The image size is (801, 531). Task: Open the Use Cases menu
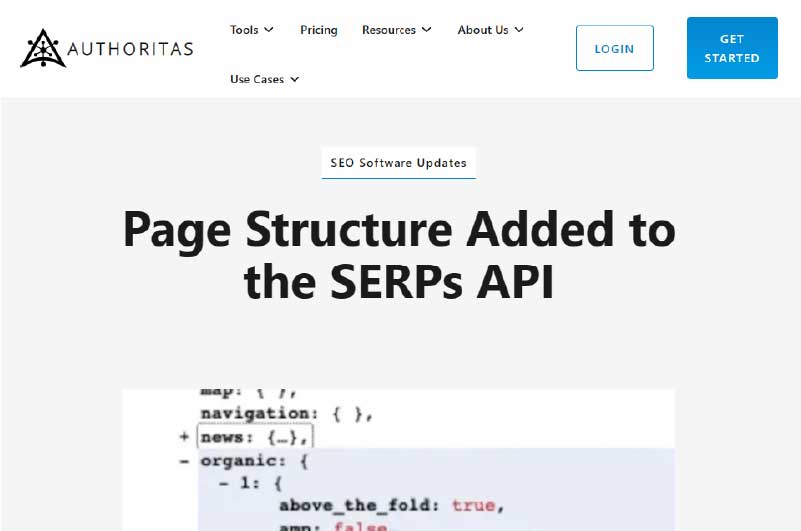[x=257, y=79]
